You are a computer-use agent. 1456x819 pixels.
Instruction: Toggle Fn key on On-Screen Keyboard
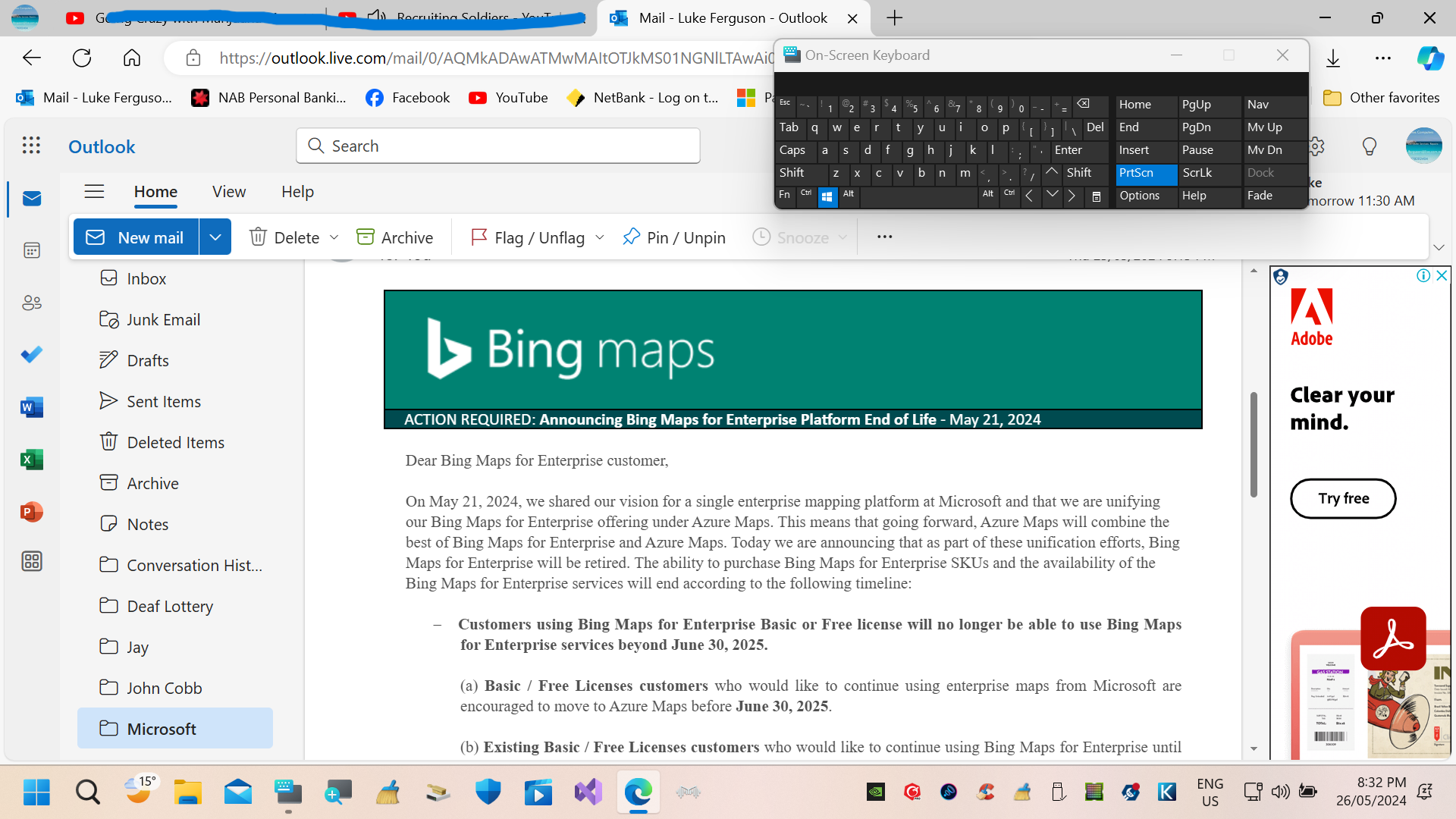[x=785, y=196]
